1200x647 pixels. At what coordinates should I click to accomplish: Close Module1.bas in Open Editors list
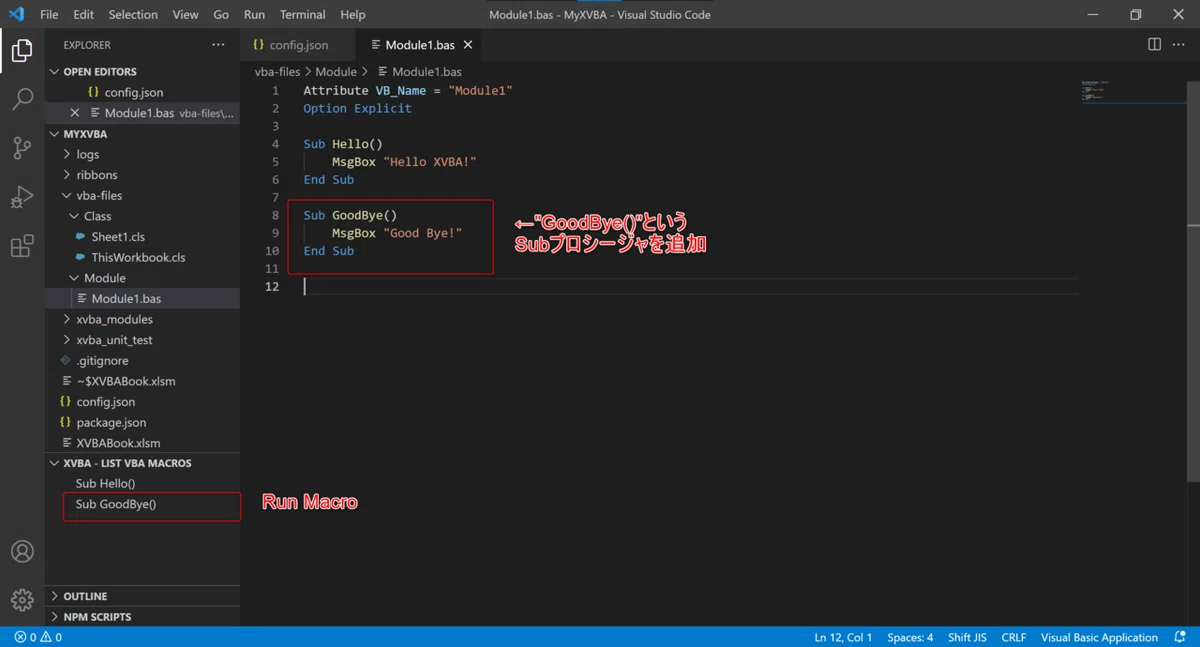(x=75, y=113)
